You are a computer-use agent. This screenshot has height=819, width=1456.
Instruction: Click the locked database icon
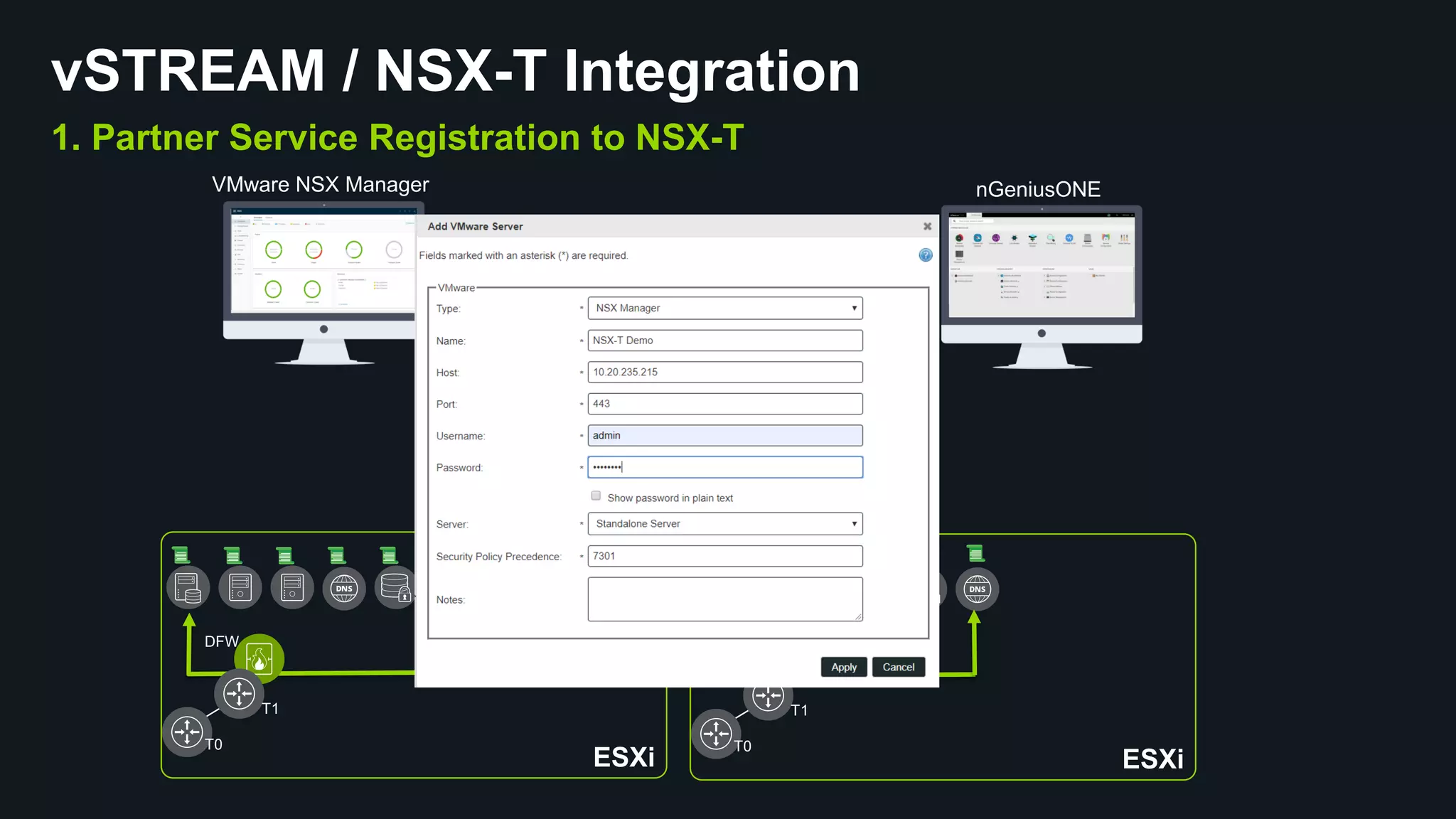coord(395,588)
